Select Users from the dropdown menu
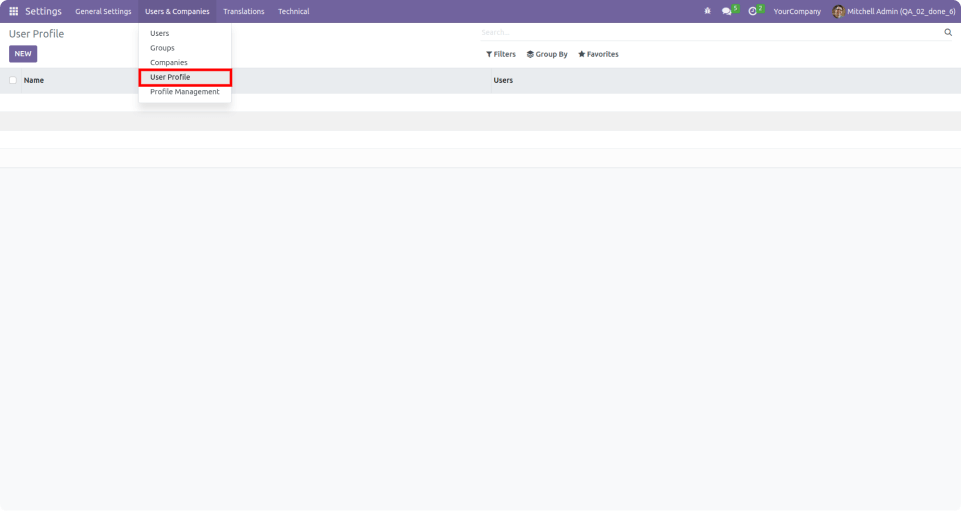This screenshot has width=961, height=511. click(160, 33)
